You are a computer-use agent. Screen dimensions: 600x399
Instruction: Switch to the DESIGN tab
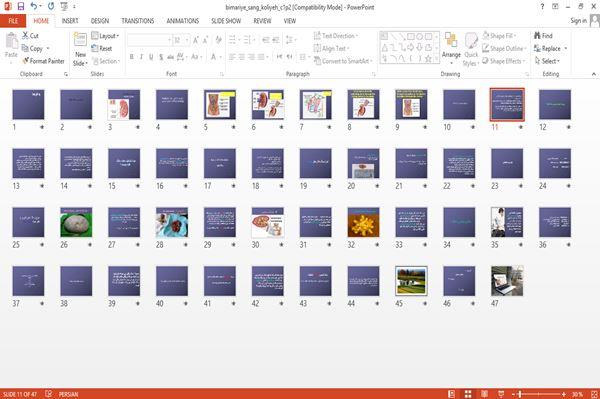pos(99,21)
